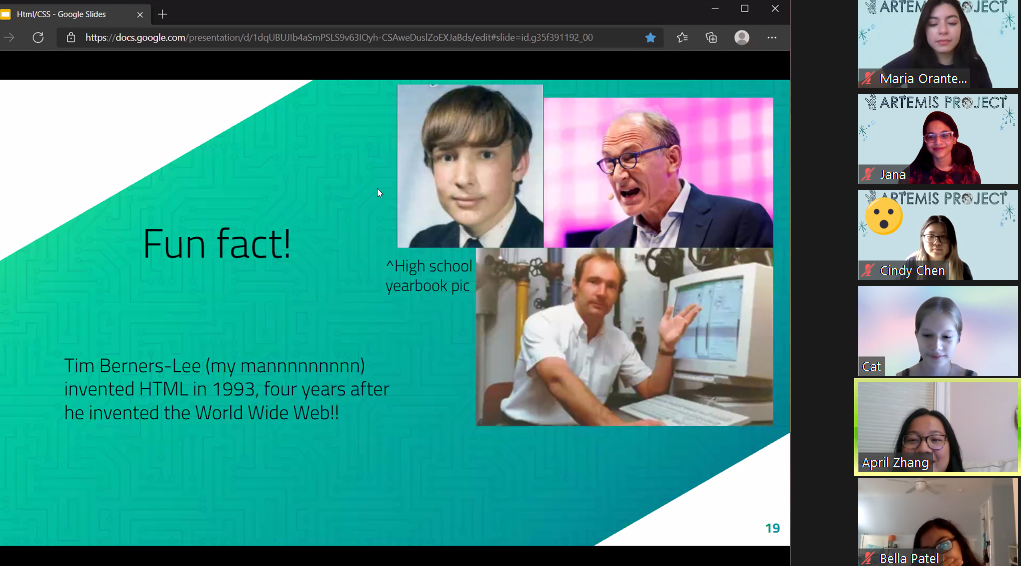This screenshot has height=566, width=1021.
Task: Click the photo of man at computer
Action: point(624,337)
